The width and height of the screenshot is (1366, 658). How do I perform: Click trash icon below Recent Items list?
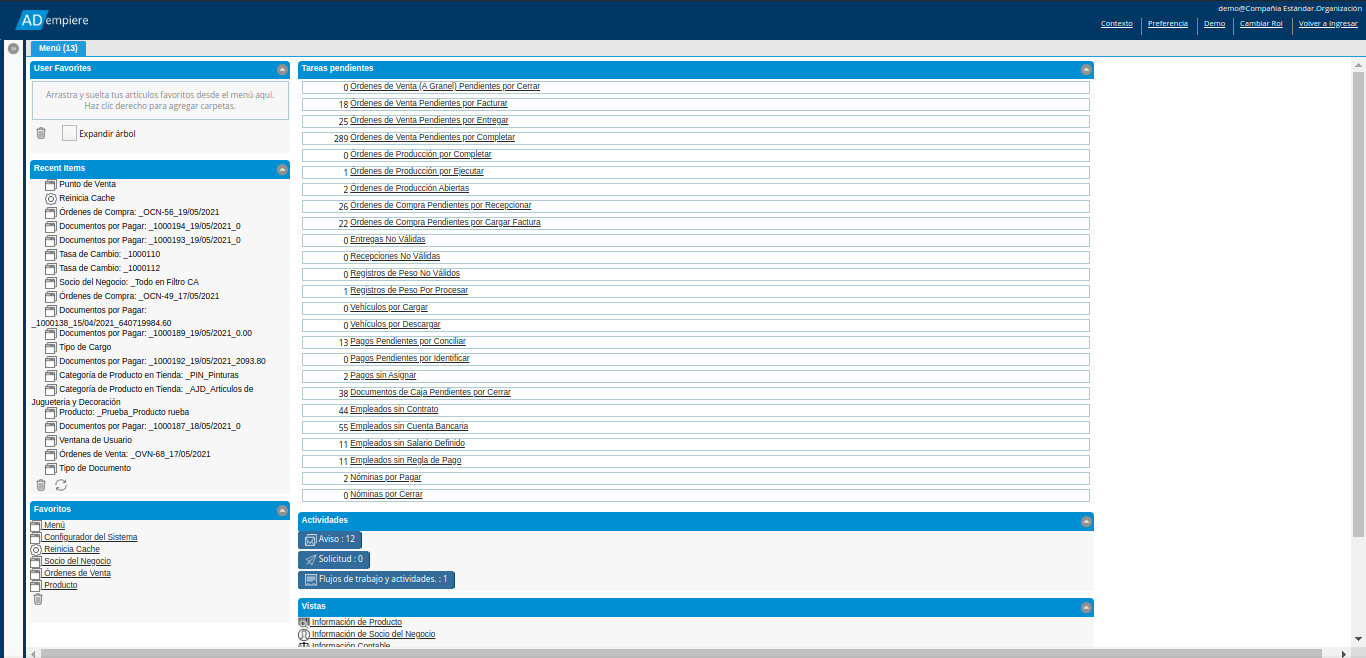tap(41, 485)
